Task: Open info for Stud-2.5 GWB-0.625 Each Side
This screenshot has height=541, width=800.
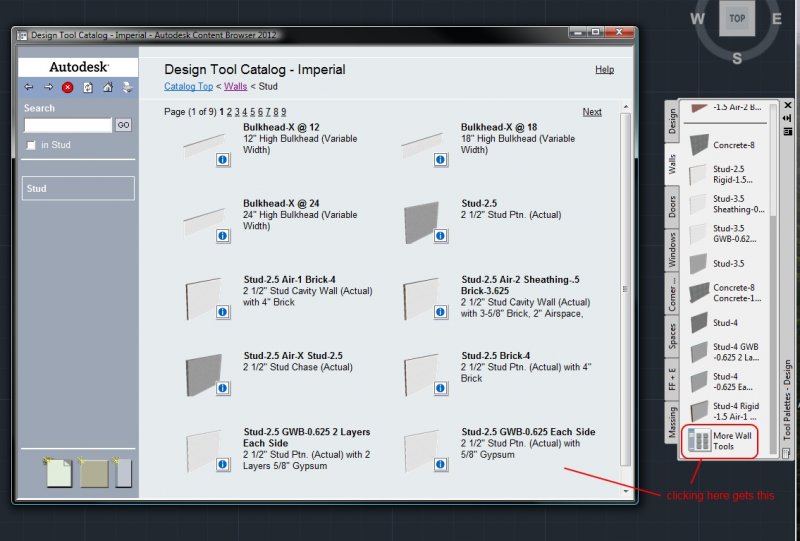Action: pyautogui.click(x=441, y=464)
